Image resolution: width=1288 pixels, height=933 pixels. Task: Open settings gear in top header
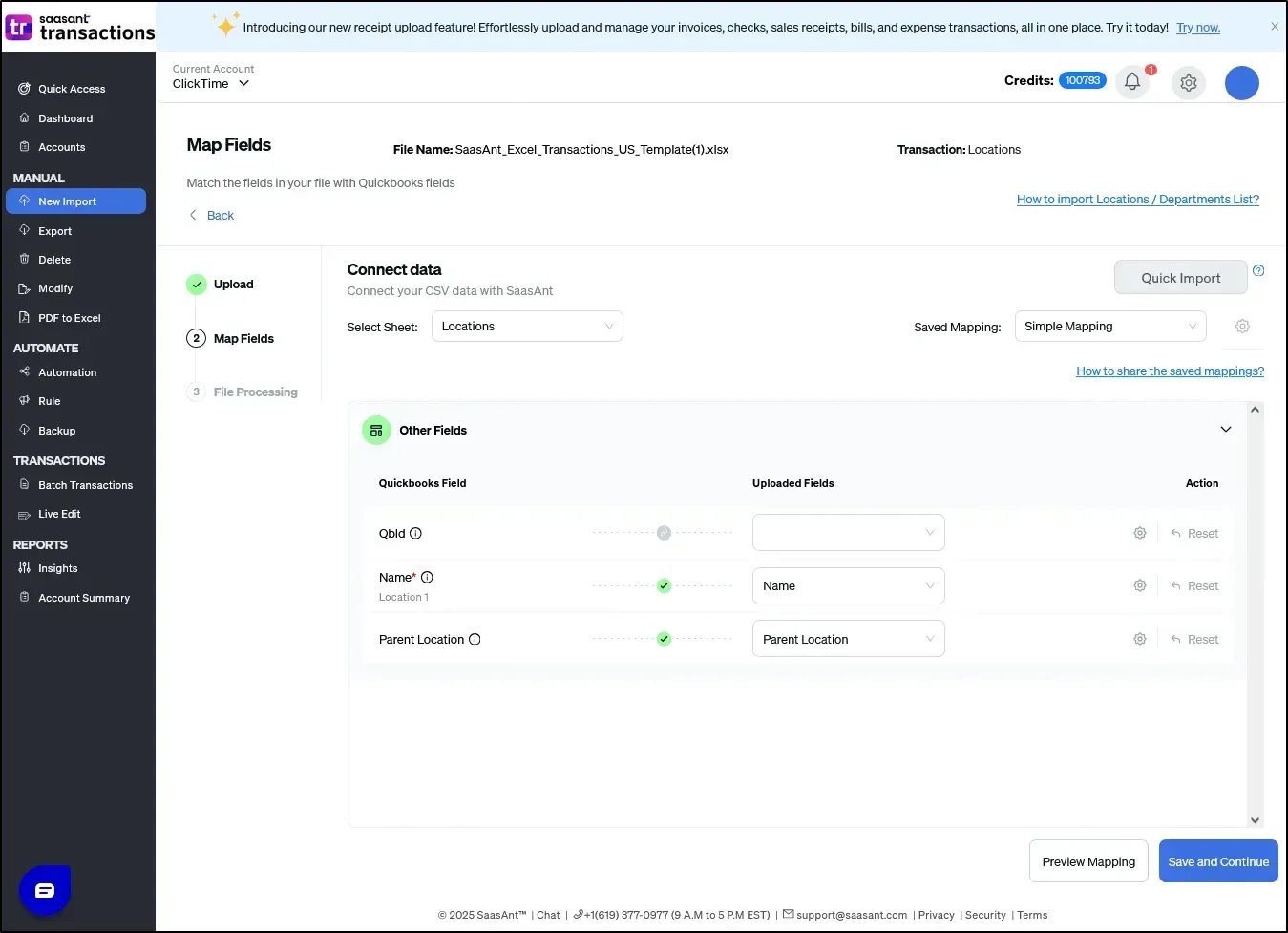tap(1189, 83)
